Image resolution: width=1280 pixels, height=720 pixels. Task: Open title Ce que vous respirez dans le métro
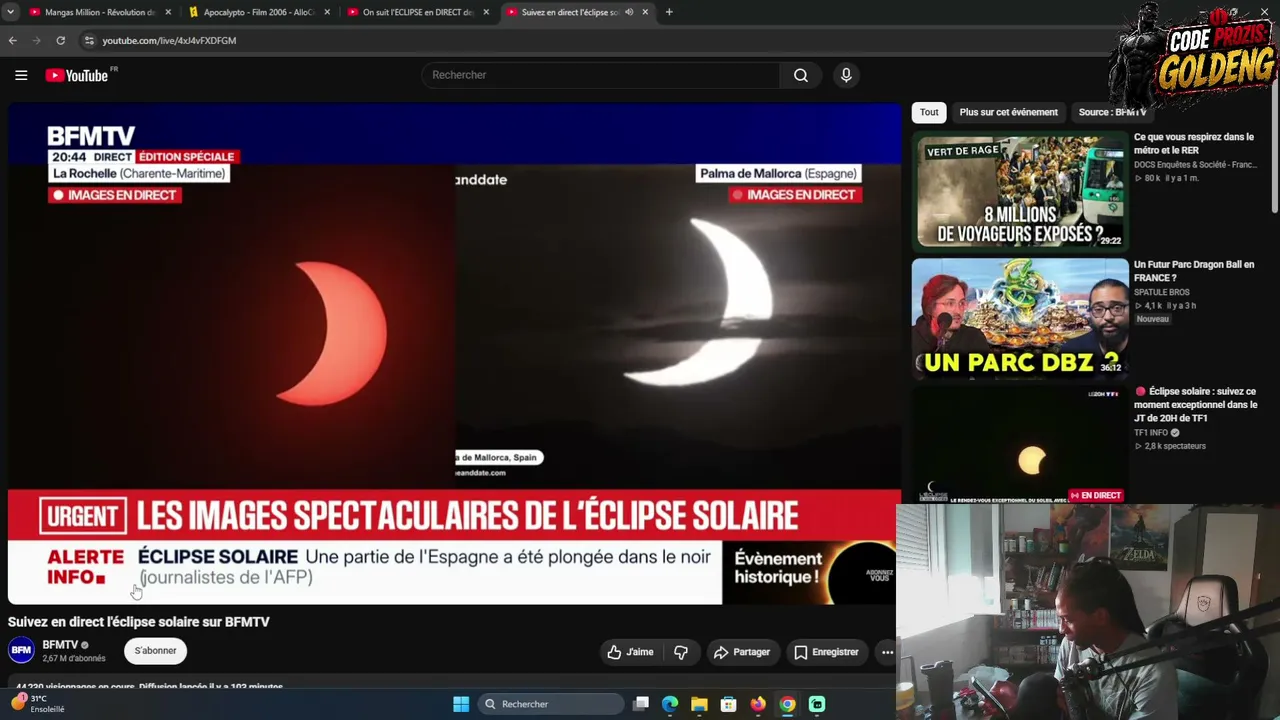point(1194,143)
